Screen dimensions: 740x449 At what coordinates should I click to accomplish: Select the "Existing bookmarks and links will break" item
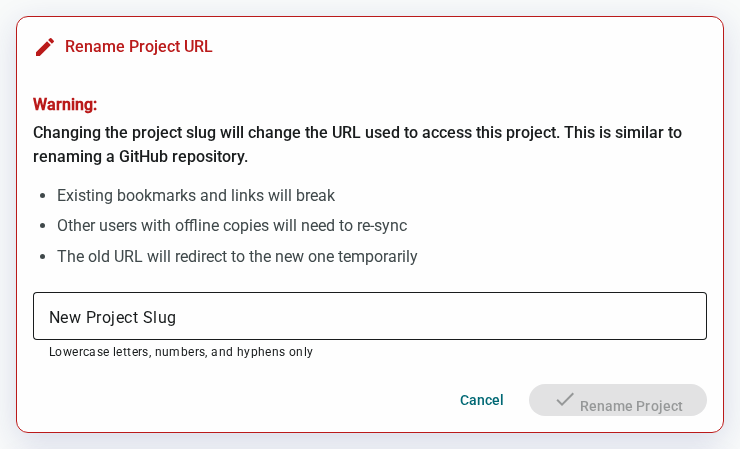196,195
